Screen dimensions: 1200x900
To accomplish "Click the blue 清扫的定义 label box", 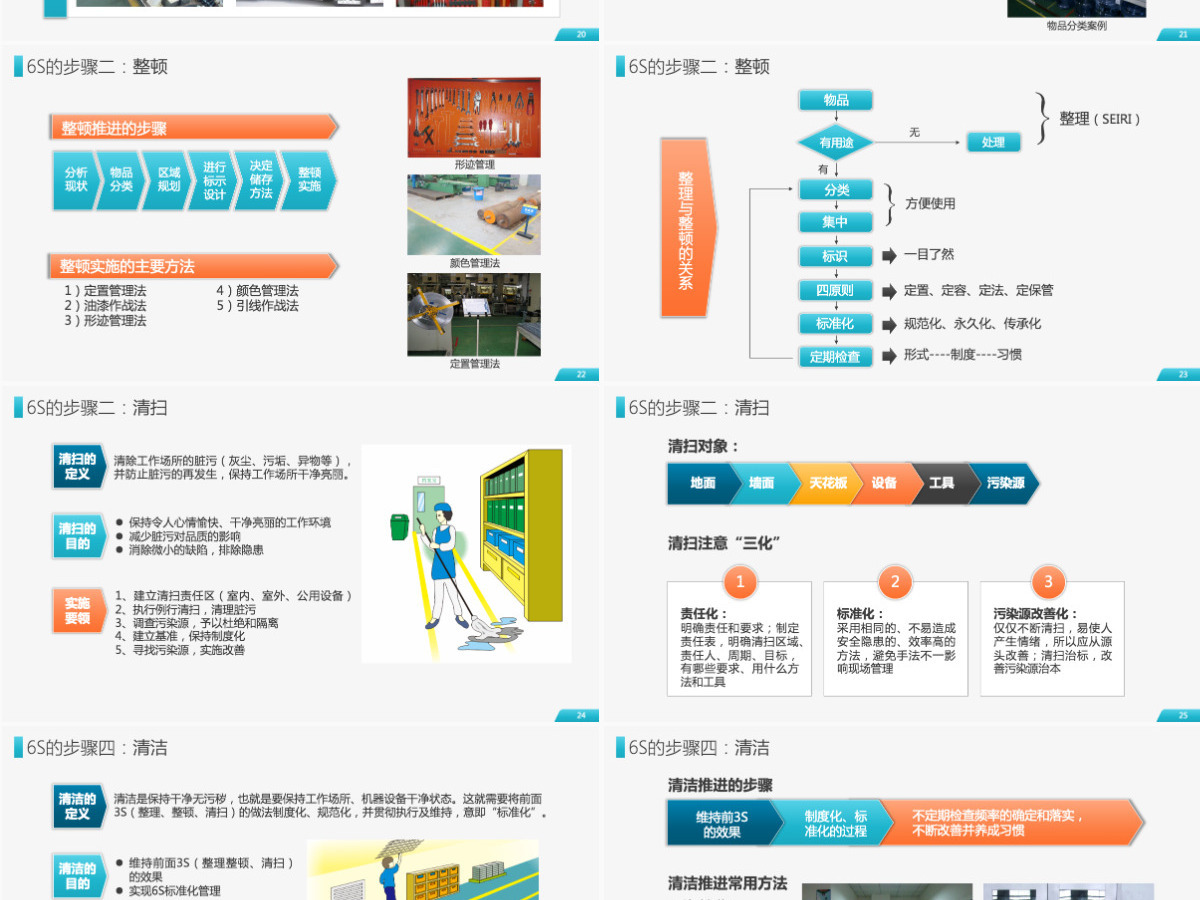I will 78,466.
